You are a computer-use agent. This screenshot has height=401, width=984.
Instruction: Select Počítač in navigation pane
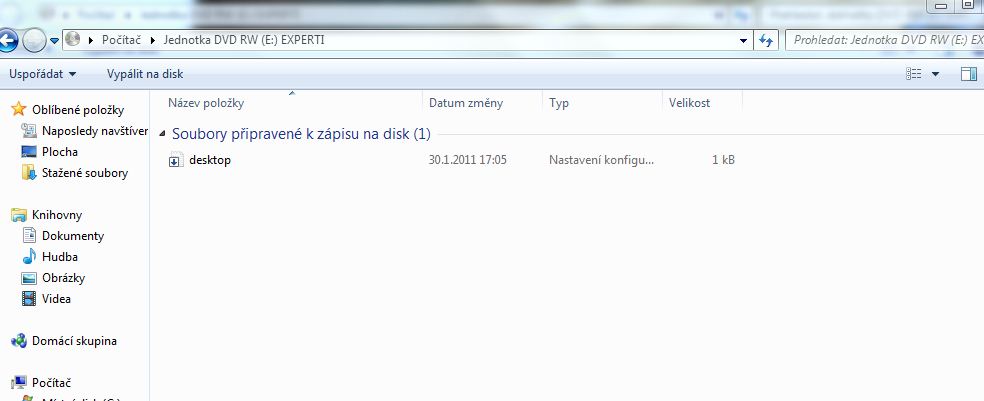51,383
